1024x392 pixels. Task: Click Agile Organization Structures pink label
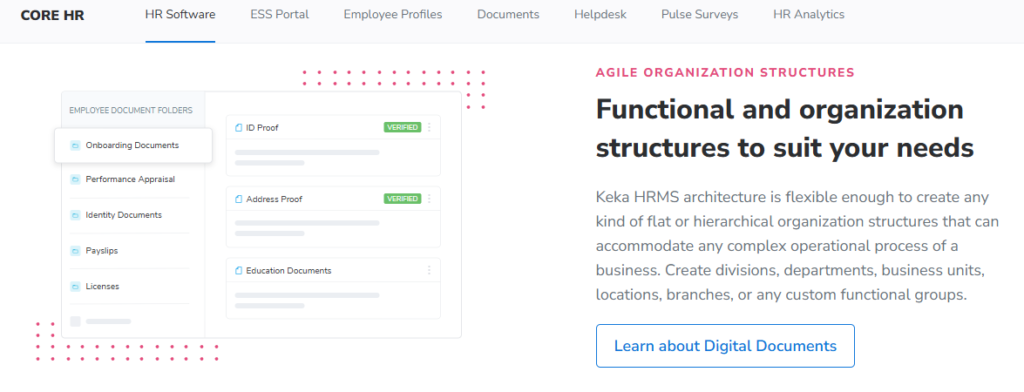tap(725, 73)
